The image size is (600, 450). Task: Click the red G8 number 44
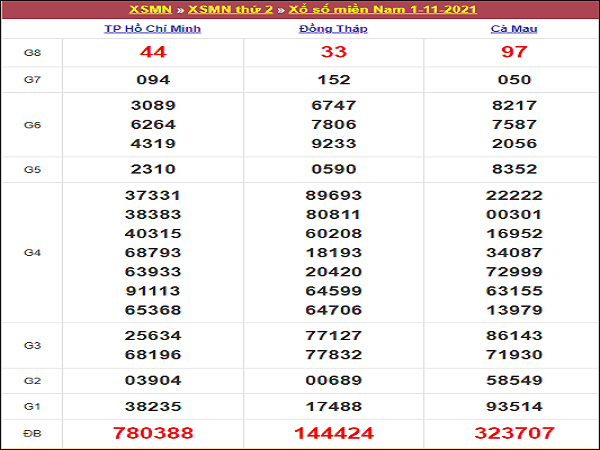(x=153, y=52)
